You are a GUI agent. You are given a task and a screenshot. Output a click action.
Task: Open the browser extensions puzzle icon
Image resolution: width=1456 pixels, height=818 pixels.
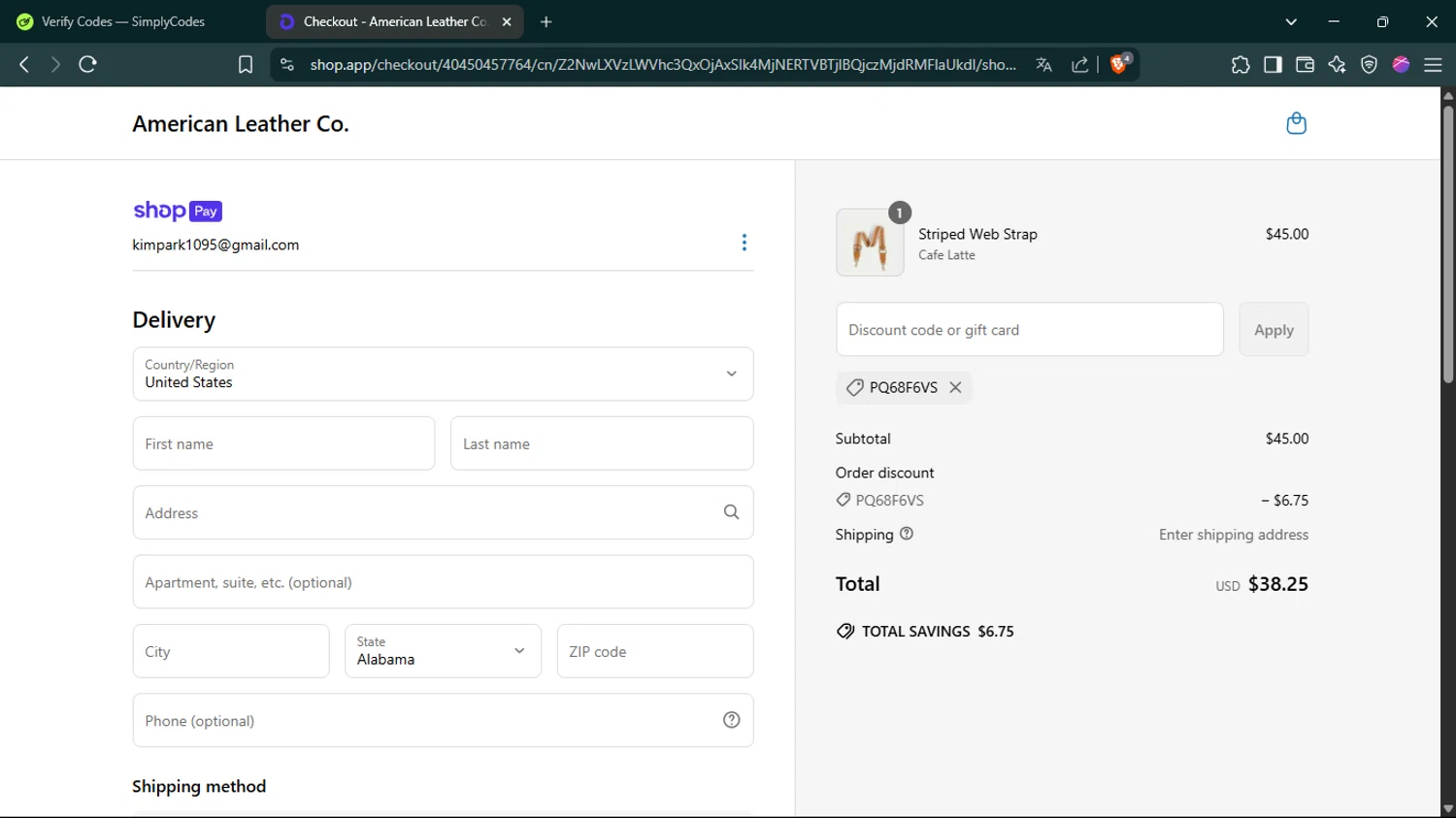[x=1241, y=64]
